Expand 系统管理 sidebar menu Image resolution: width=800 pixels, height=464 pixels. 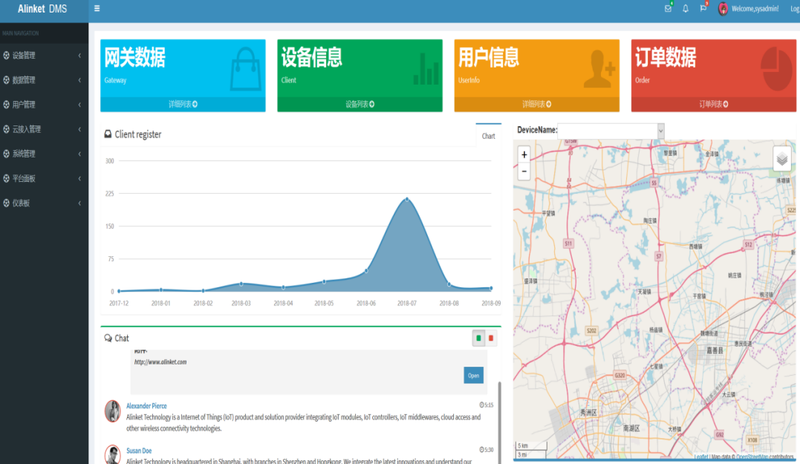click(44, 153)
